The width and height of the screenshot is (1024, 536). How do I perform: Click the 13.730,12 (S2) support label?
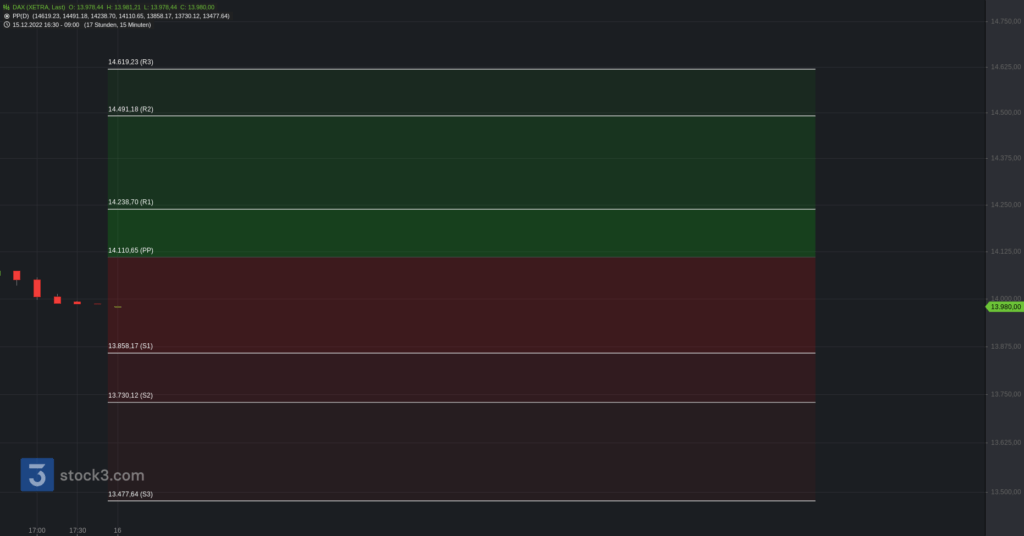click(x=131, y=395)
